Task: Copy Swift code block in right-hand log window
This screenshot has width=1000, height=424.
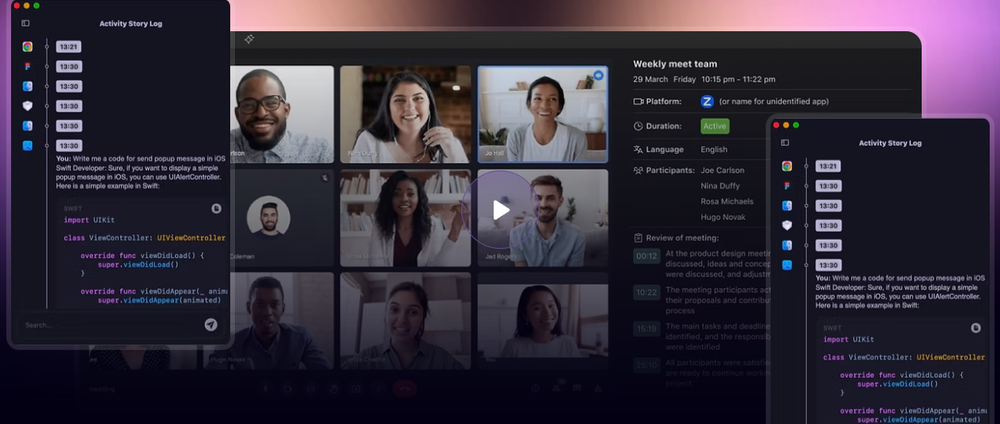Action: pyautogui.click(x=975, y=328)
